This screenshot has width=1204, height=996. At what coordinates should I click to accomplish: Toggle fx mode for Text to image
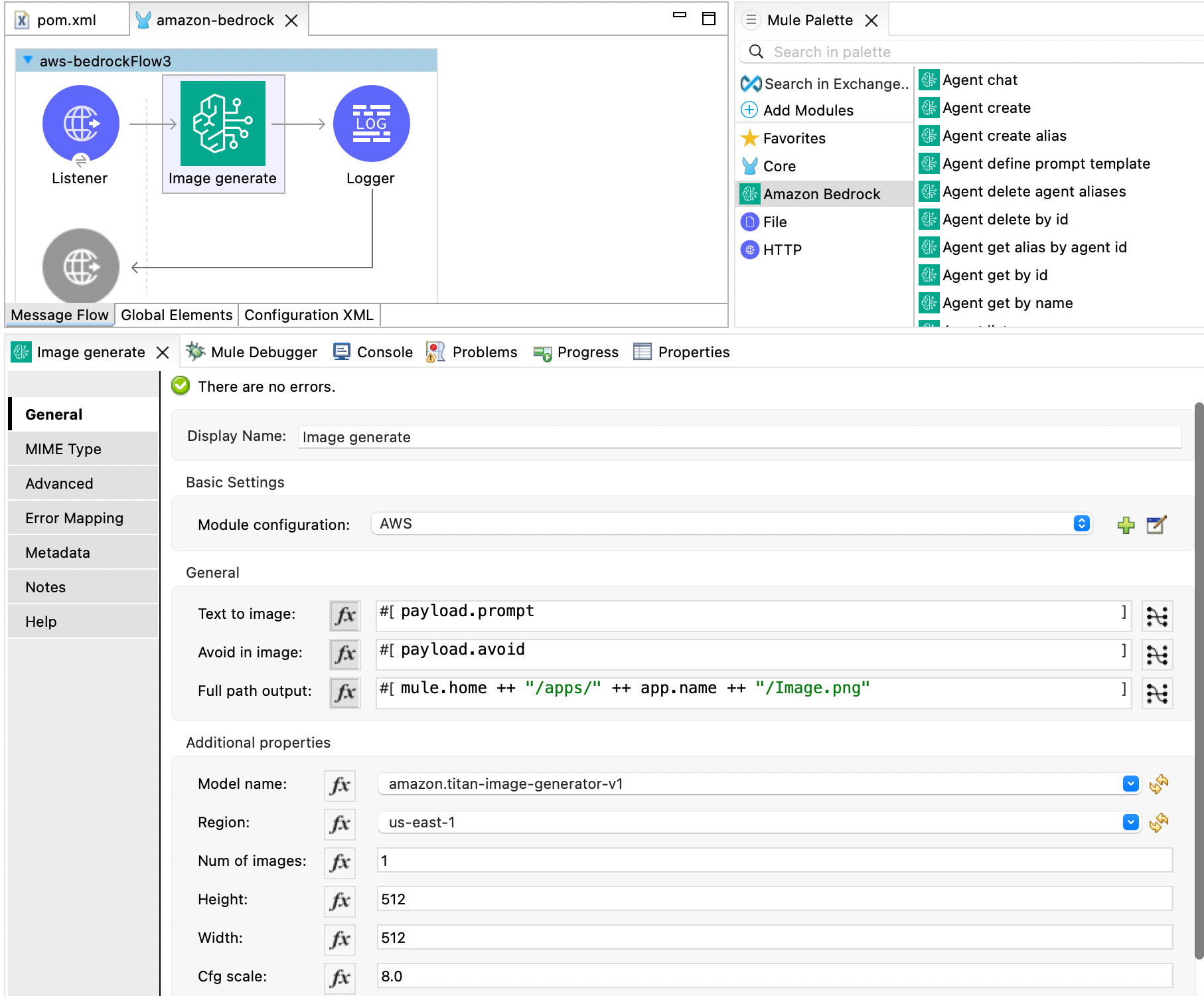pyautogui.click(x=345, y=616)
